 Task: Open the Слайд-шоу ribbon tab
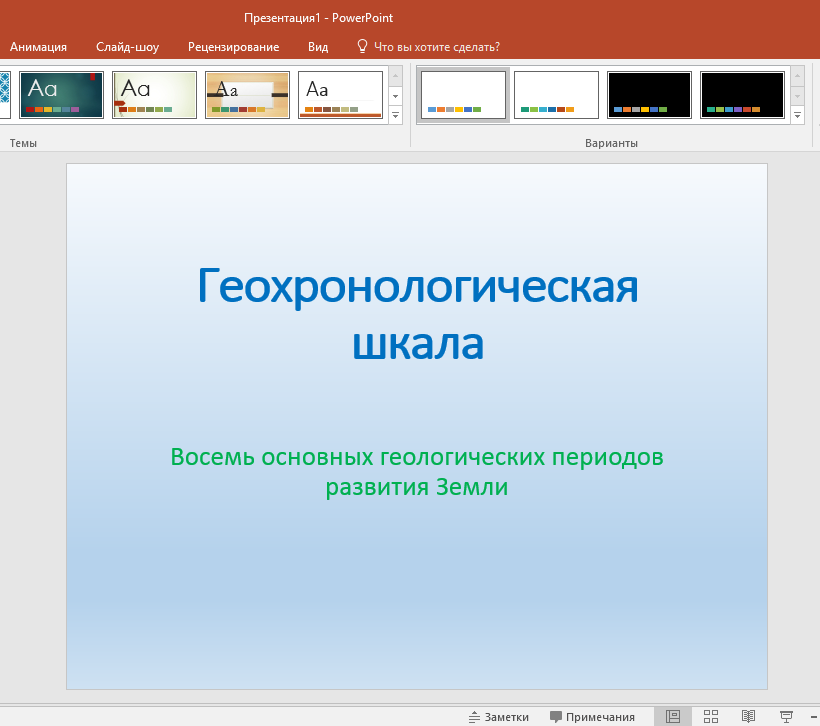tap(127, 47)
